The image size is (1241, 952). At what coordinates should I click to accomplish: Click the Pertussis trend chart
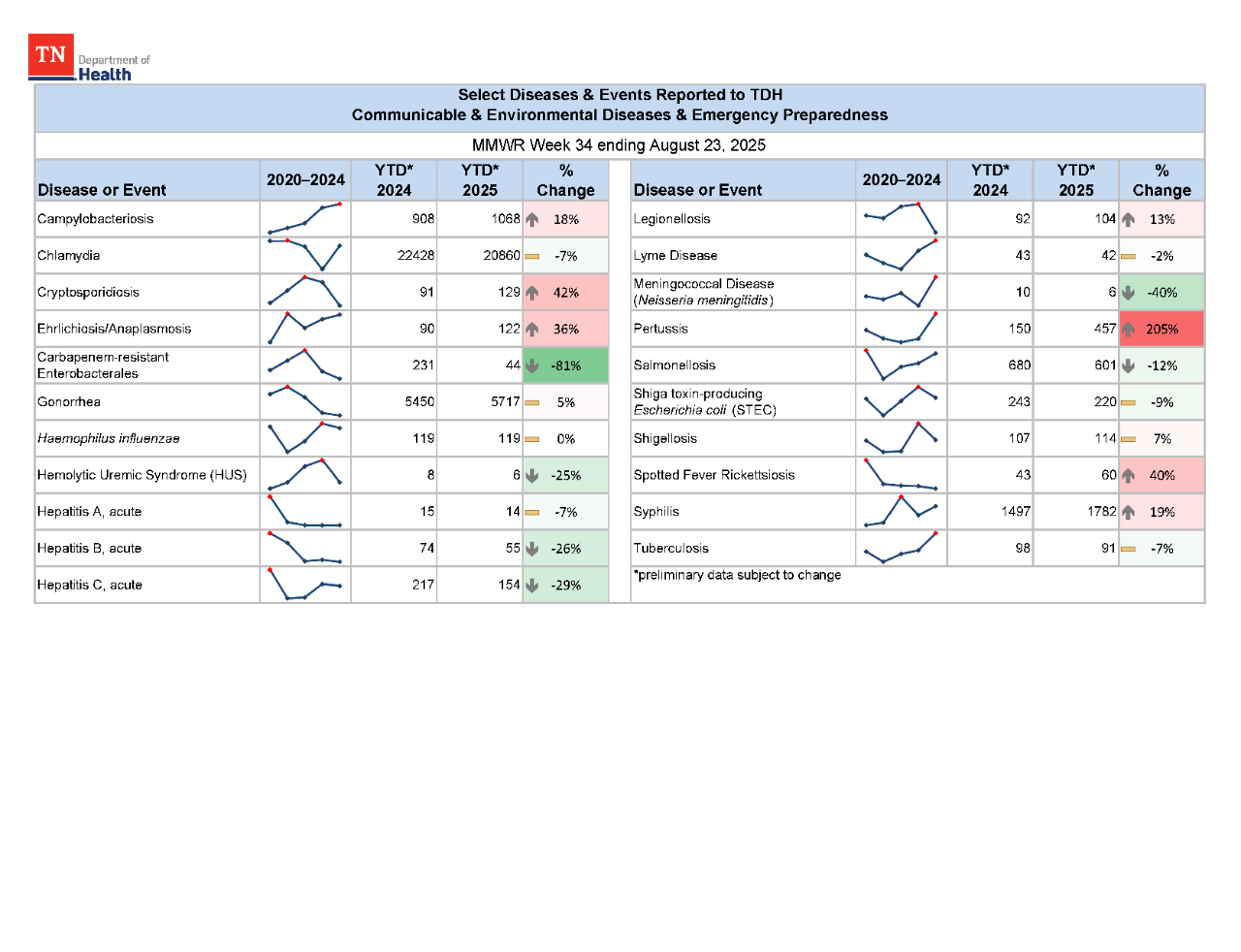(x=901, y=329)
